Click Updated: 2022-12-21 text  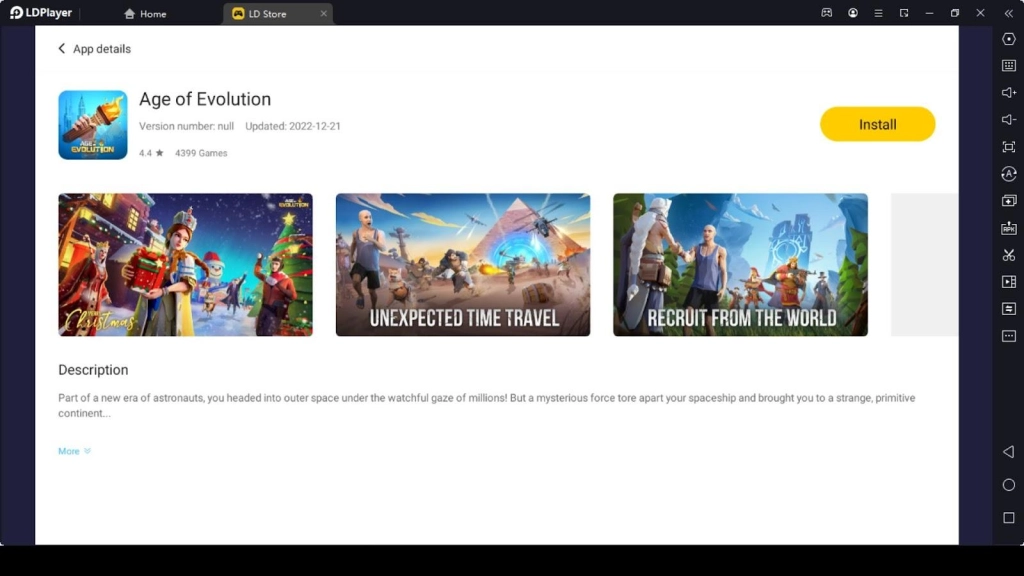click(293, 126)
